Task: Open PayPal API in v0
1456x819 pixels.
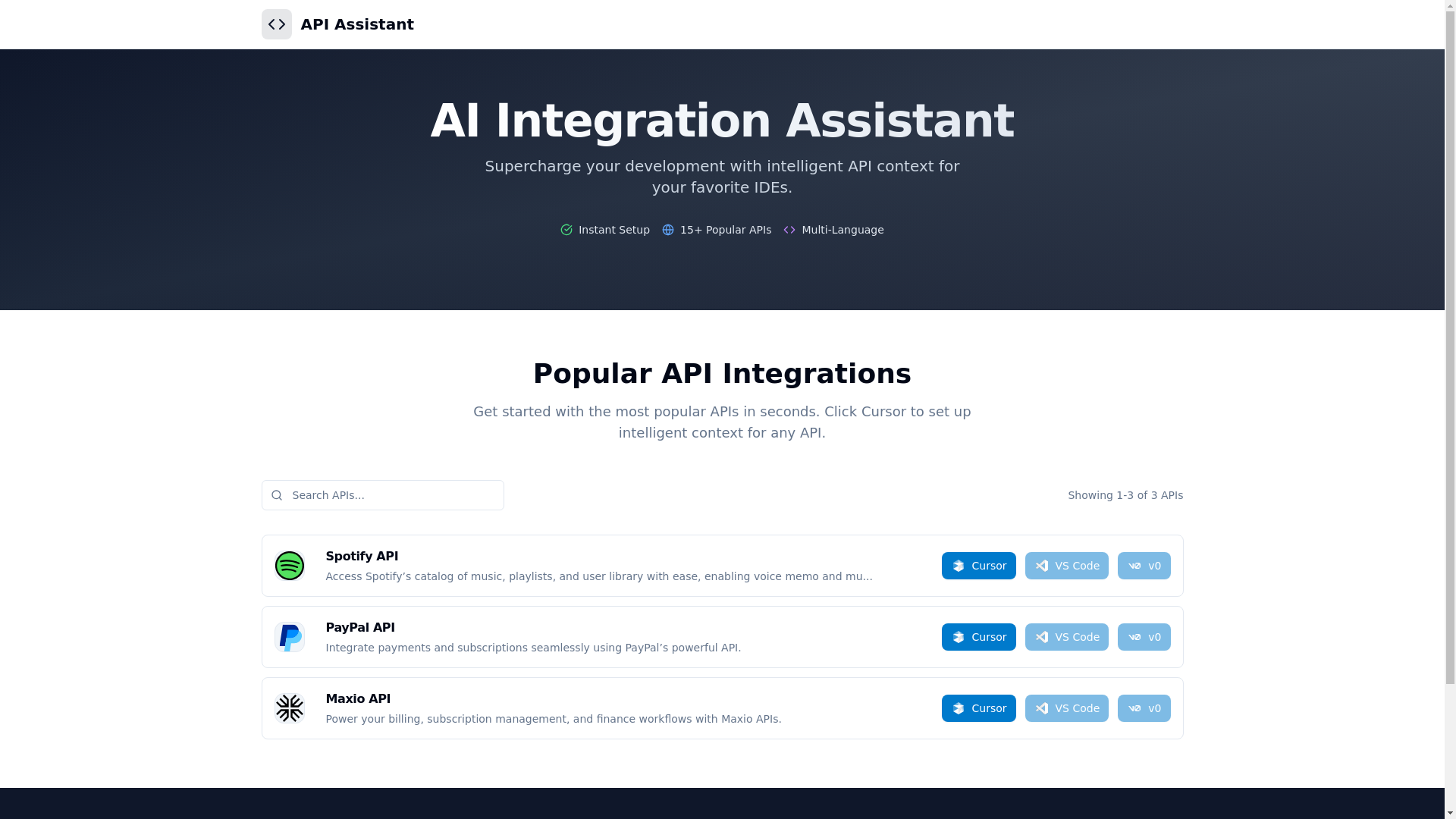Action: [1144, 637]
